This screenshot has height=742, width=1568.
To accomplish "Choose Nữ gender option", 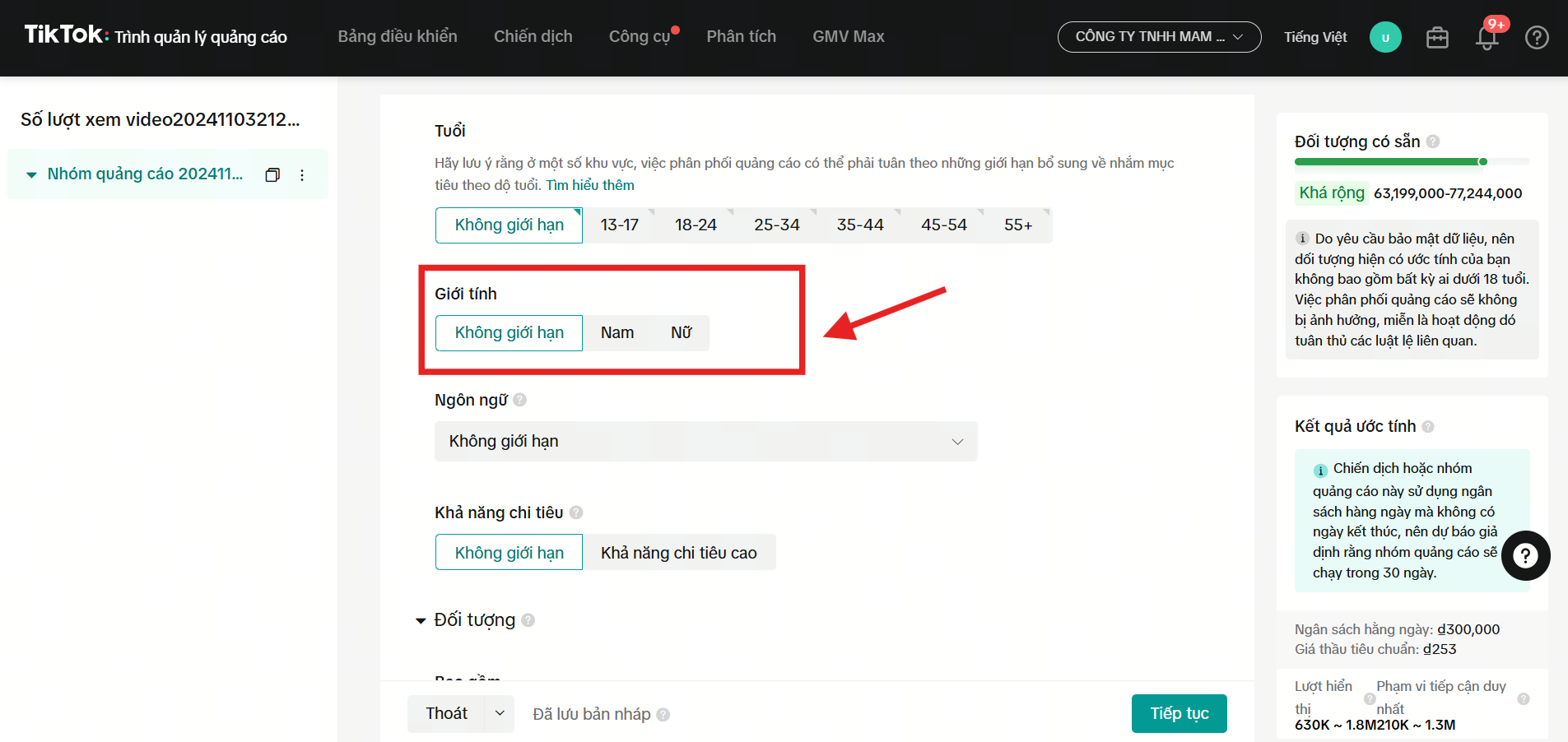I will 681,333.
